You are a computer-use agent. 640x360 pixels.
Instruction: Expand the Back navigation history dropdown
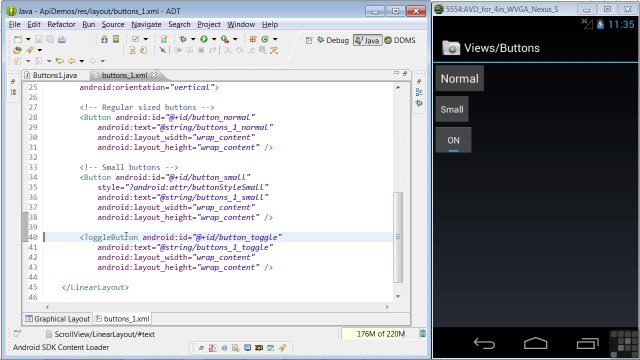[x=82, y=61]
